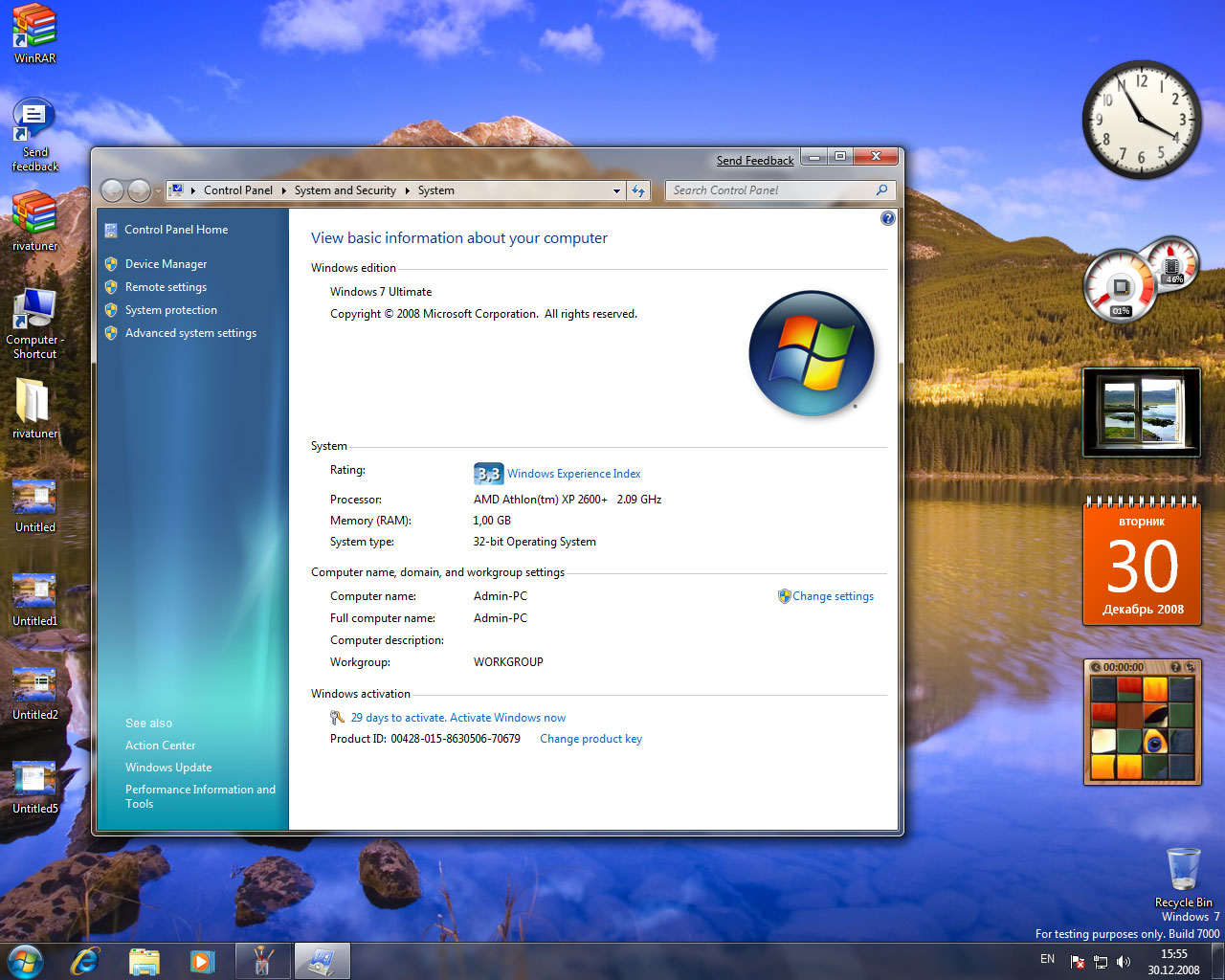The height and width of the screenshot is (980, 1225).
Task: Open the recent pages dropdown arrow
Action: (158, 191)
